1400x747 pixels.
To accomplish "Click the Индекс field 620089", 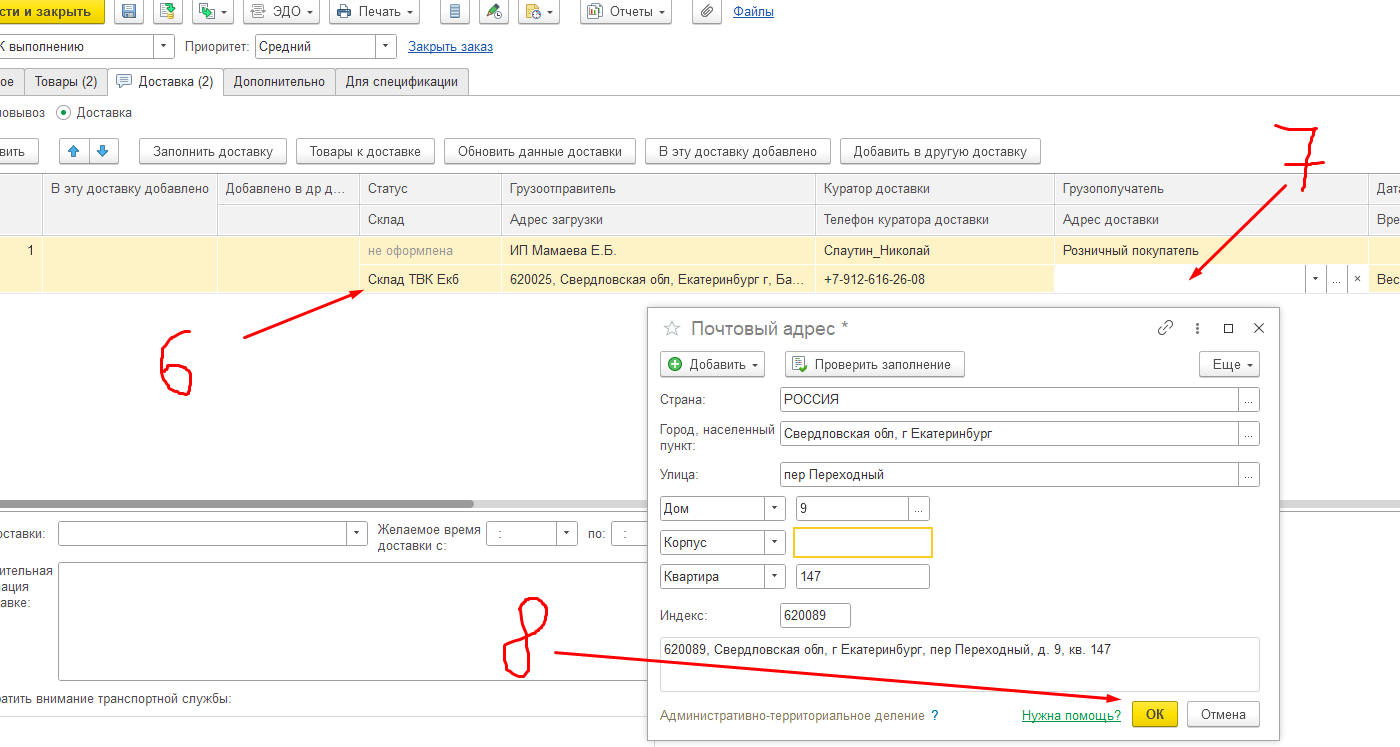I will (815, 615).
